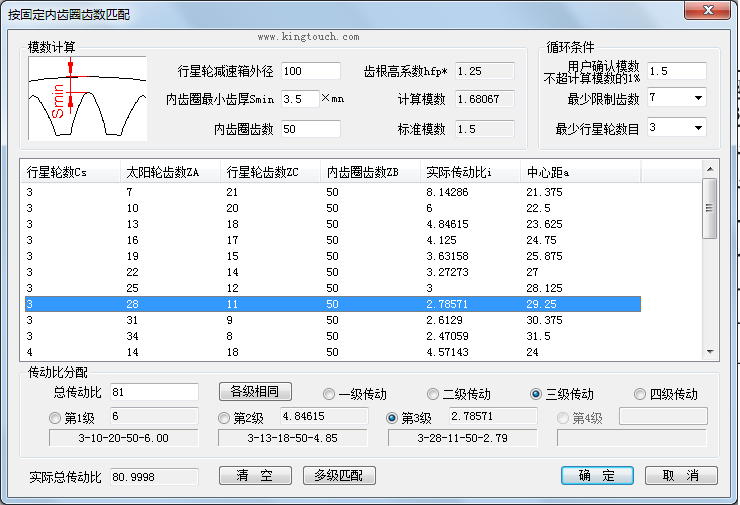
Task: Select the row with ratio 3.27273
Action: (x=333, y=272)
